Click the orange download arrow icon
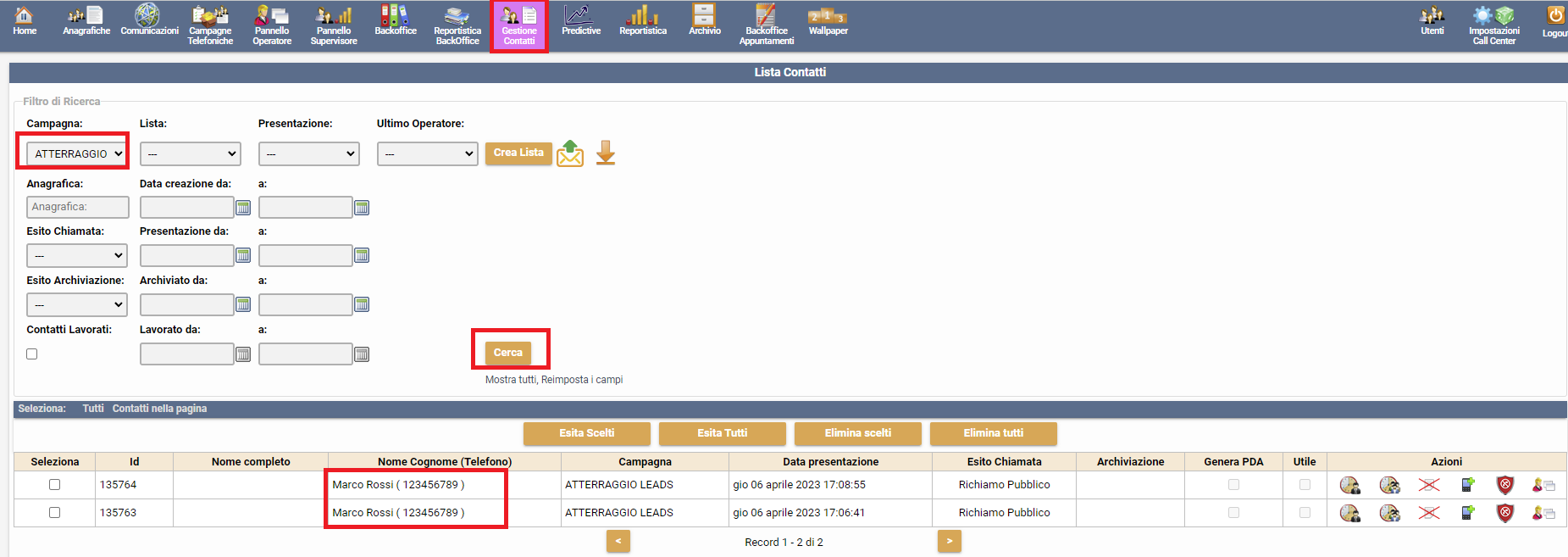Image resolution: width=1568 pixels, height=557 pixels. tap(605, 153)
